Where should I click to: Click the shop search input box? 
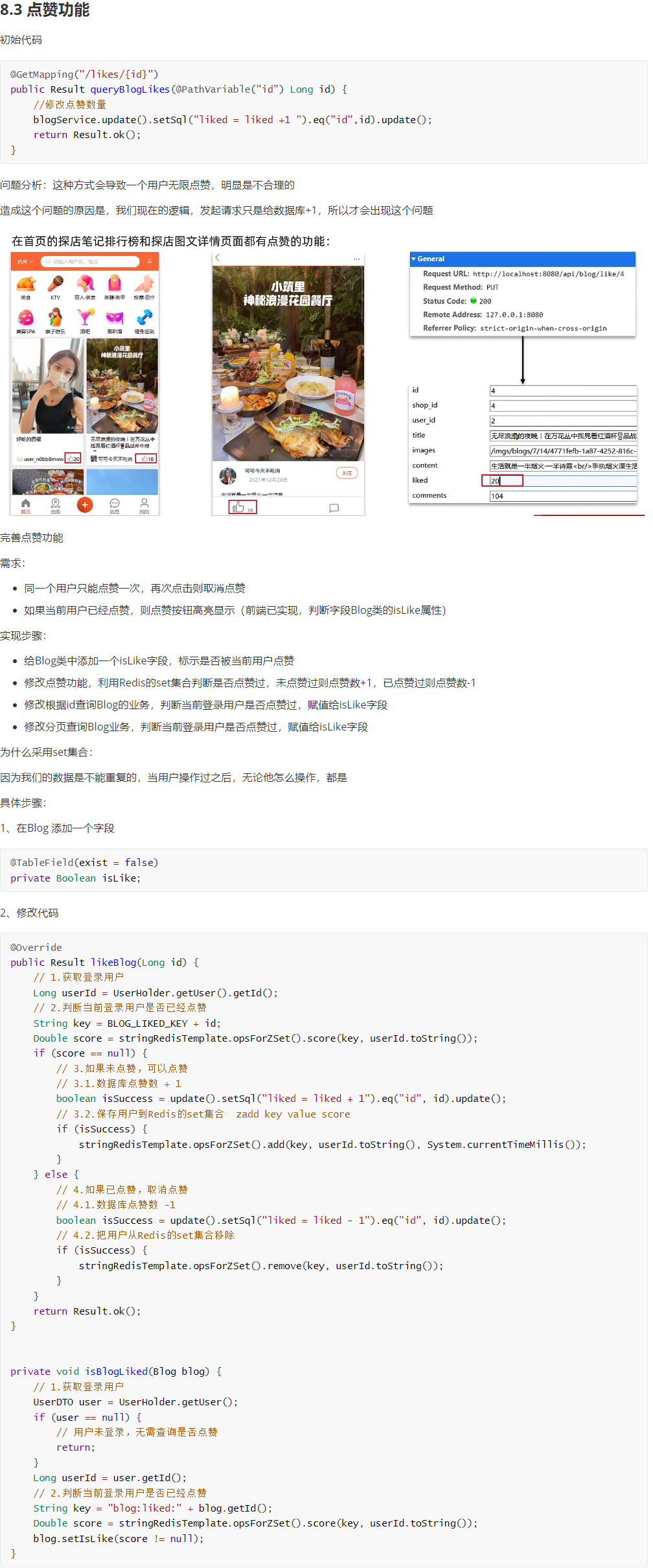pyautogui.click(x=91, y=262)
